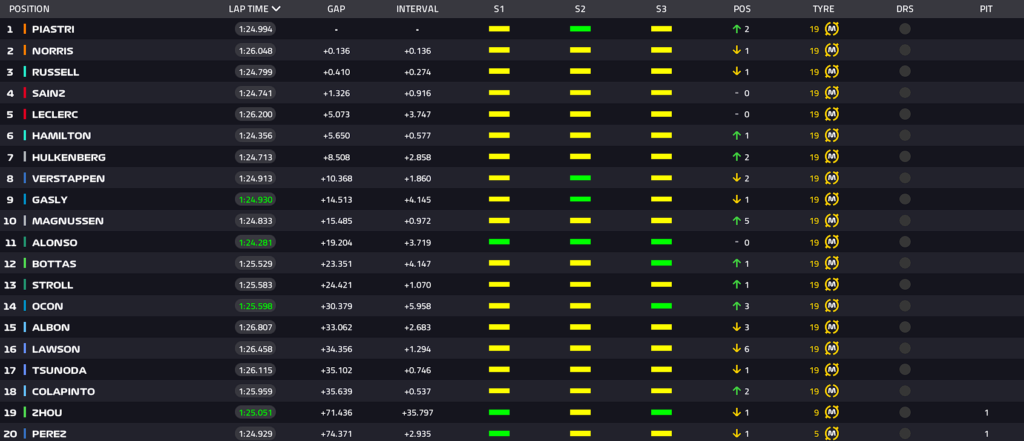Click Magnussen's green position-gain arrow
This screenshot has width=1024, height=441.
[736, 221]
